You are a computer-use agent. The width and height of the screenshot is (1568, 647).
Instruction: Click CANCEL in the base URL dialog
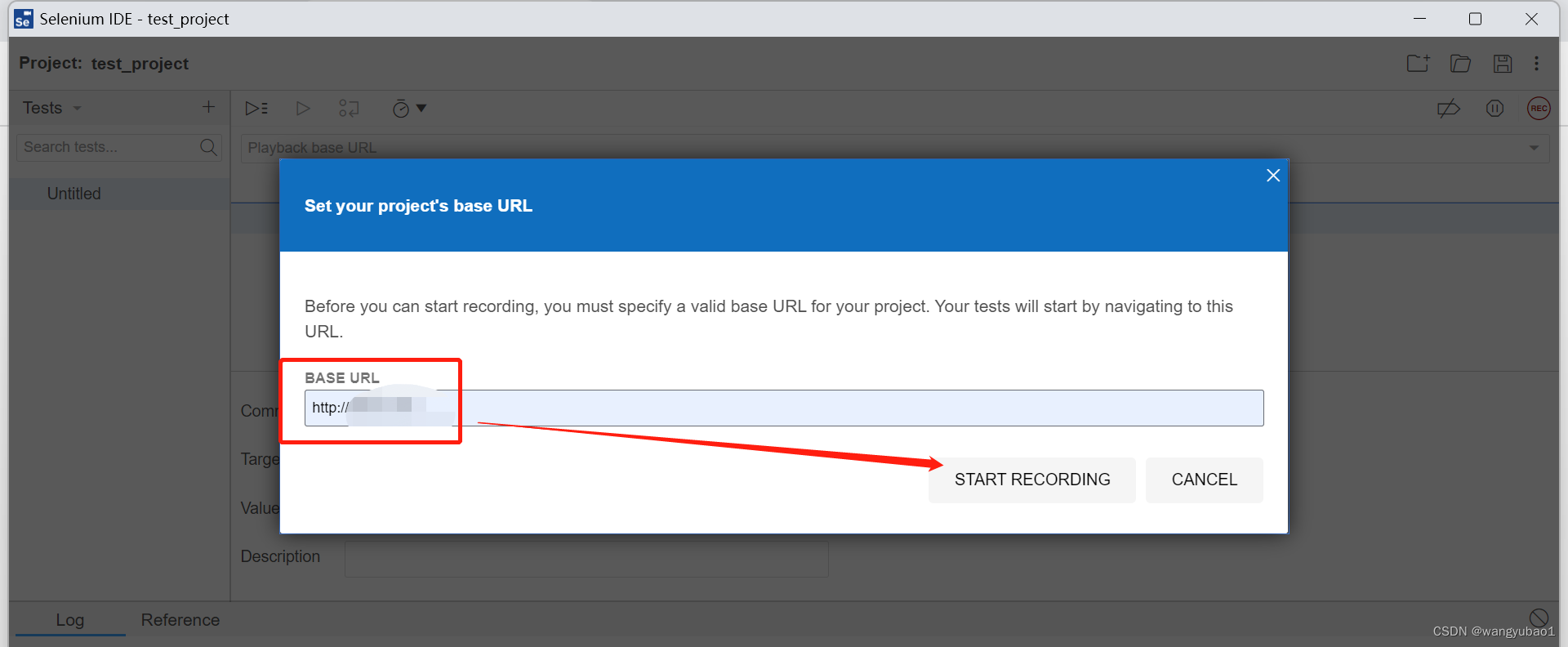pos(1204,480)
